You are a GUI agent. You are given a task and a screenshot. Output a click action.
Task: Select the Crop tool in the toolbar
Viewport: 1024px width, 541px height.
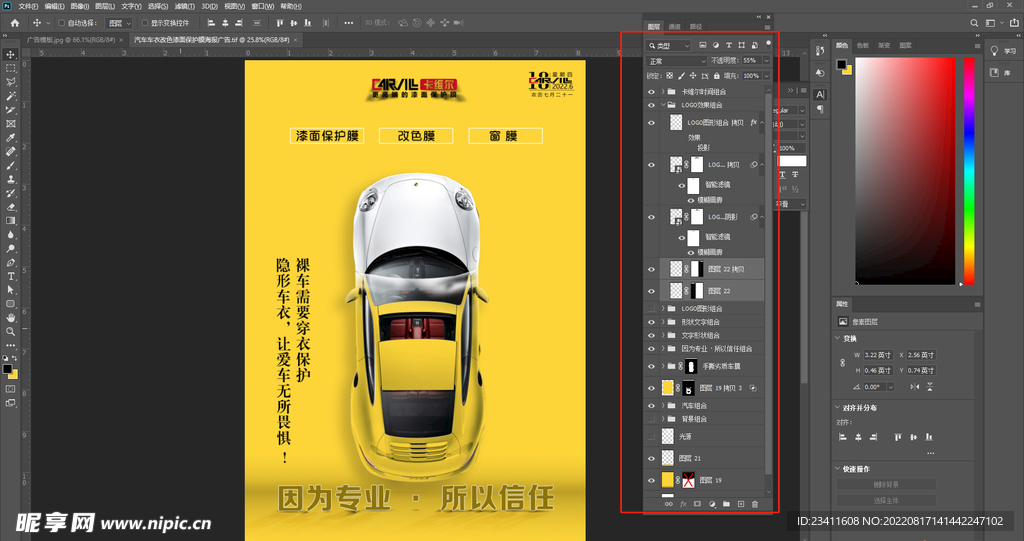point(11,109)
